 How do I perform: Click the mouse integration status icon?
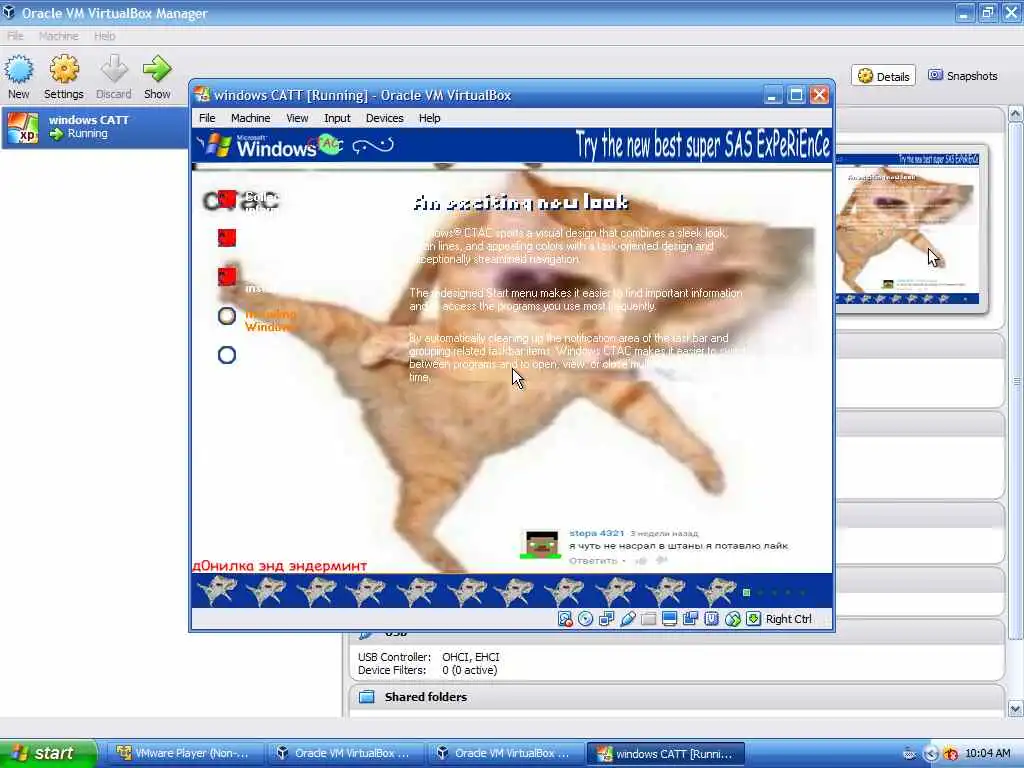(733, 618)
